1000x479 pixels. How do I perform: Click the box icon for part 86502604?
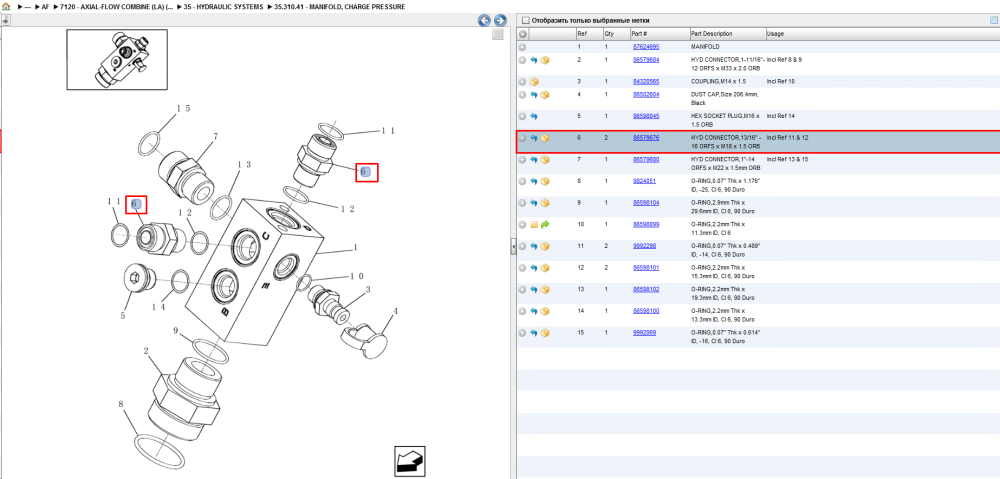[x=545, y=94]
